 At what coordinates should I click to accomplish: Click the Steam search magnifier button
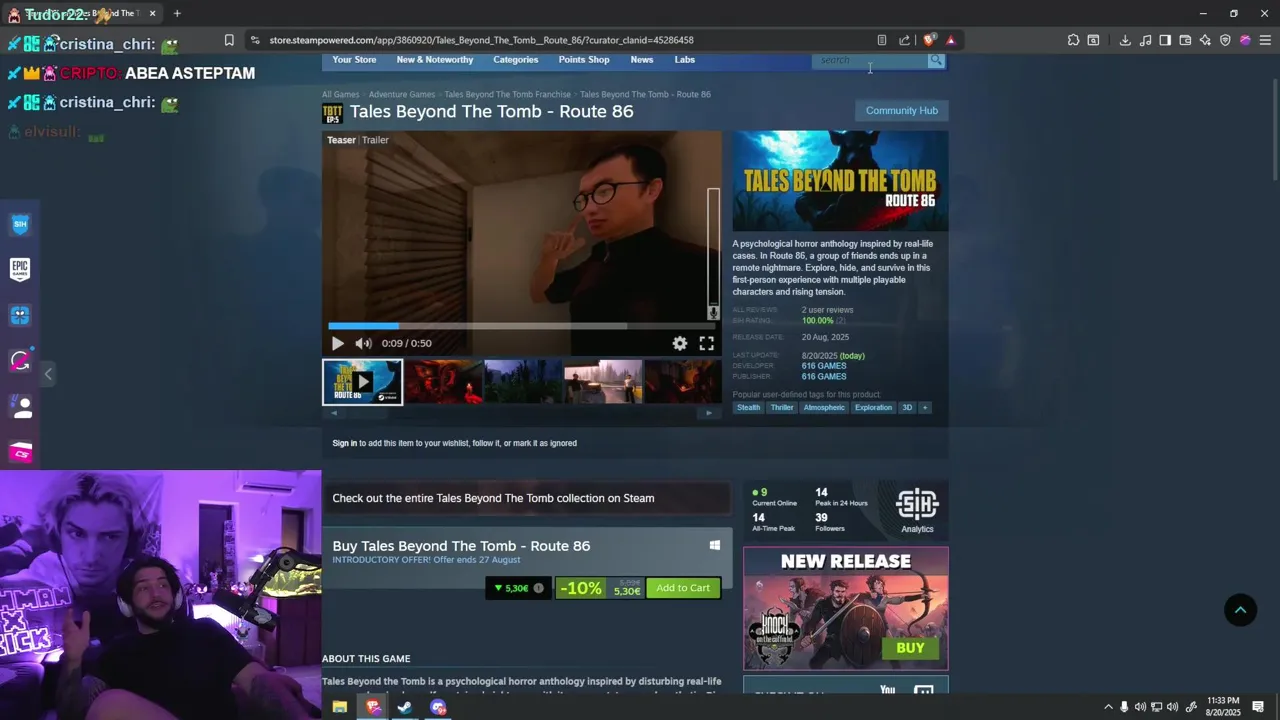coord(936,61)
